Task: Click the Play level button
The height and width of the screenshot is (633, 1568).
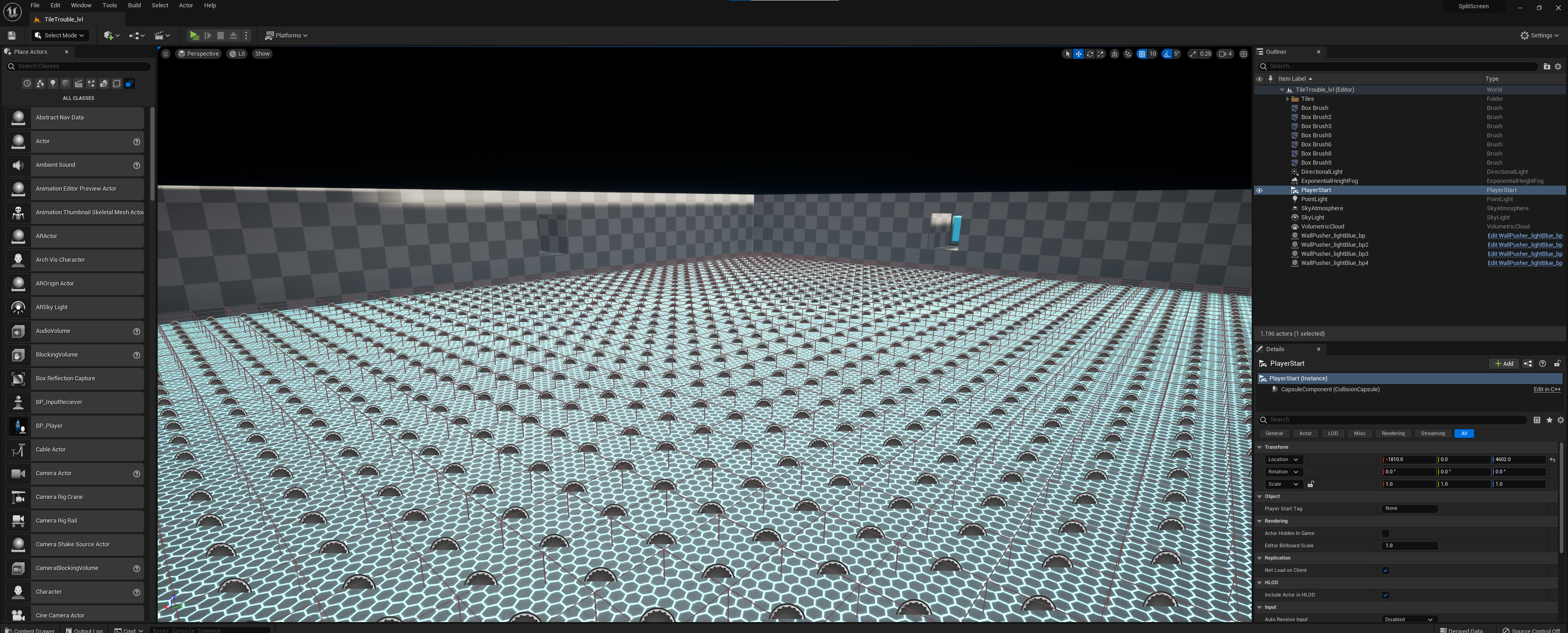Action: tap(194, 35)
